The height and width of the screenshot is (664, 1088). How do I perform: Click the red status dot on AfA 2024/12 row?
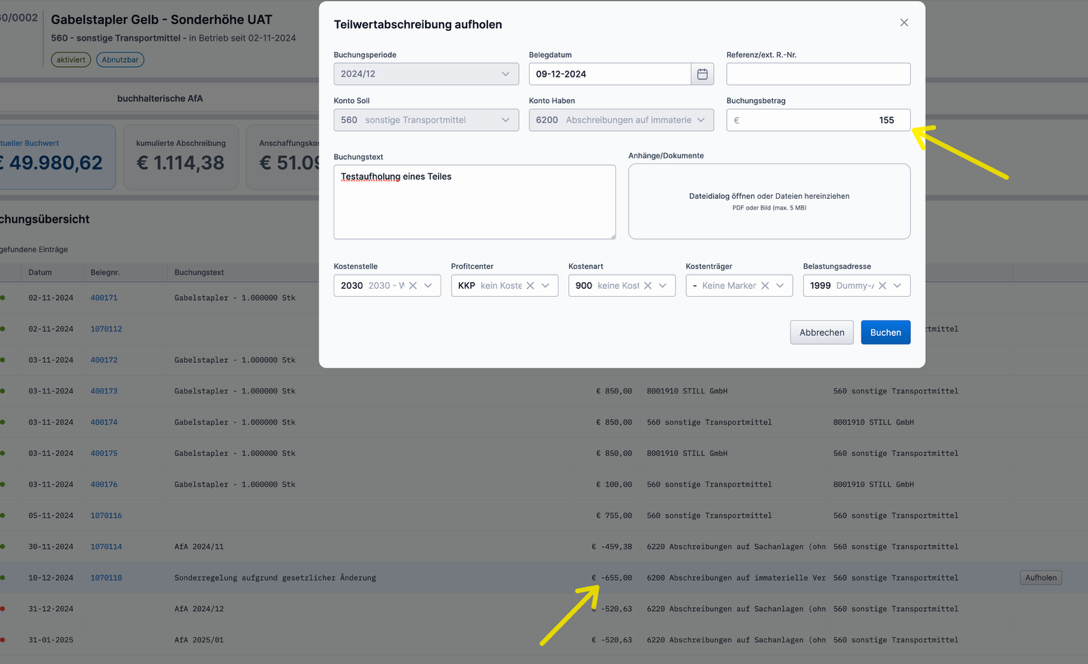(3, 608)
